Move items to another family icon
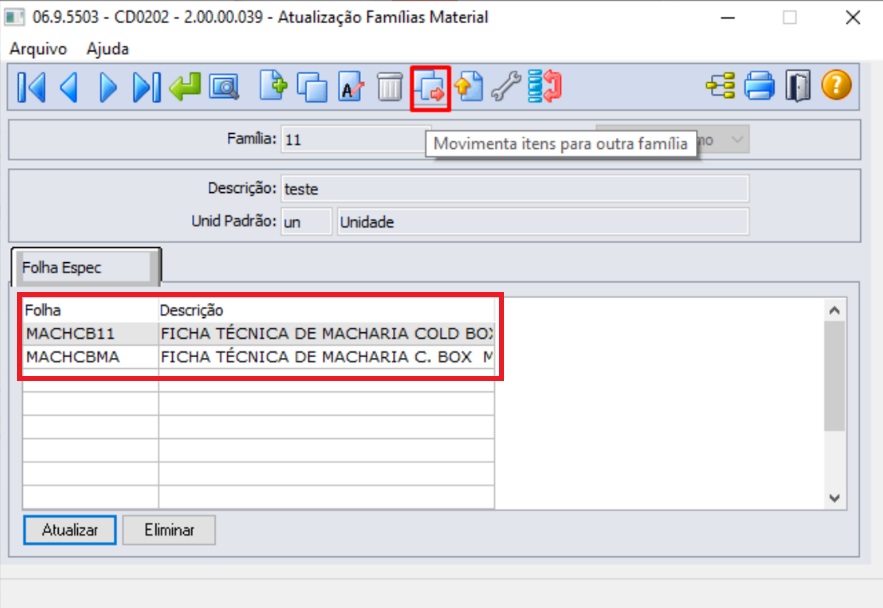 [x=430, y=88]
